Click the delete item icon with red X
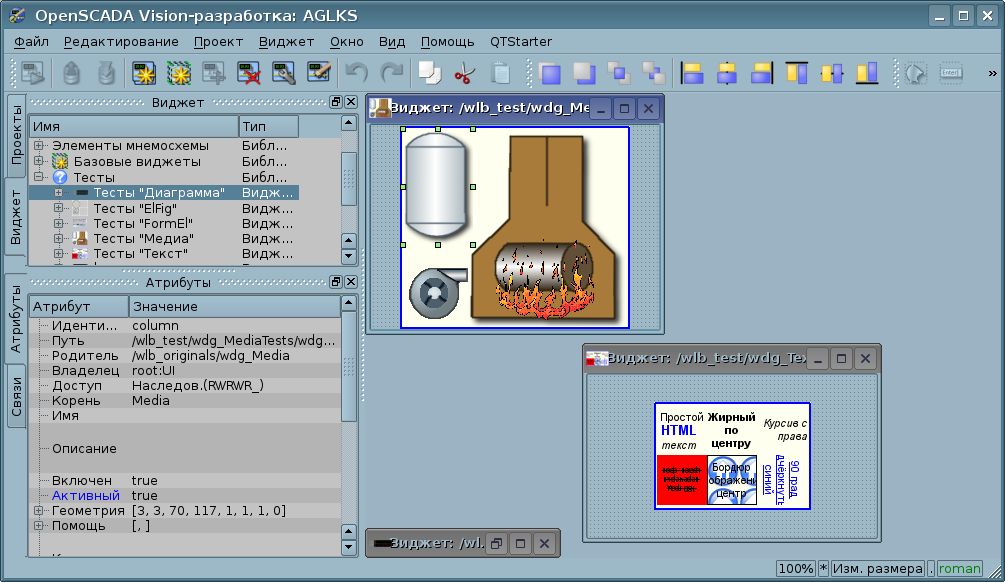The width and height of the screenshot is (1005, 582). (249, 73)
